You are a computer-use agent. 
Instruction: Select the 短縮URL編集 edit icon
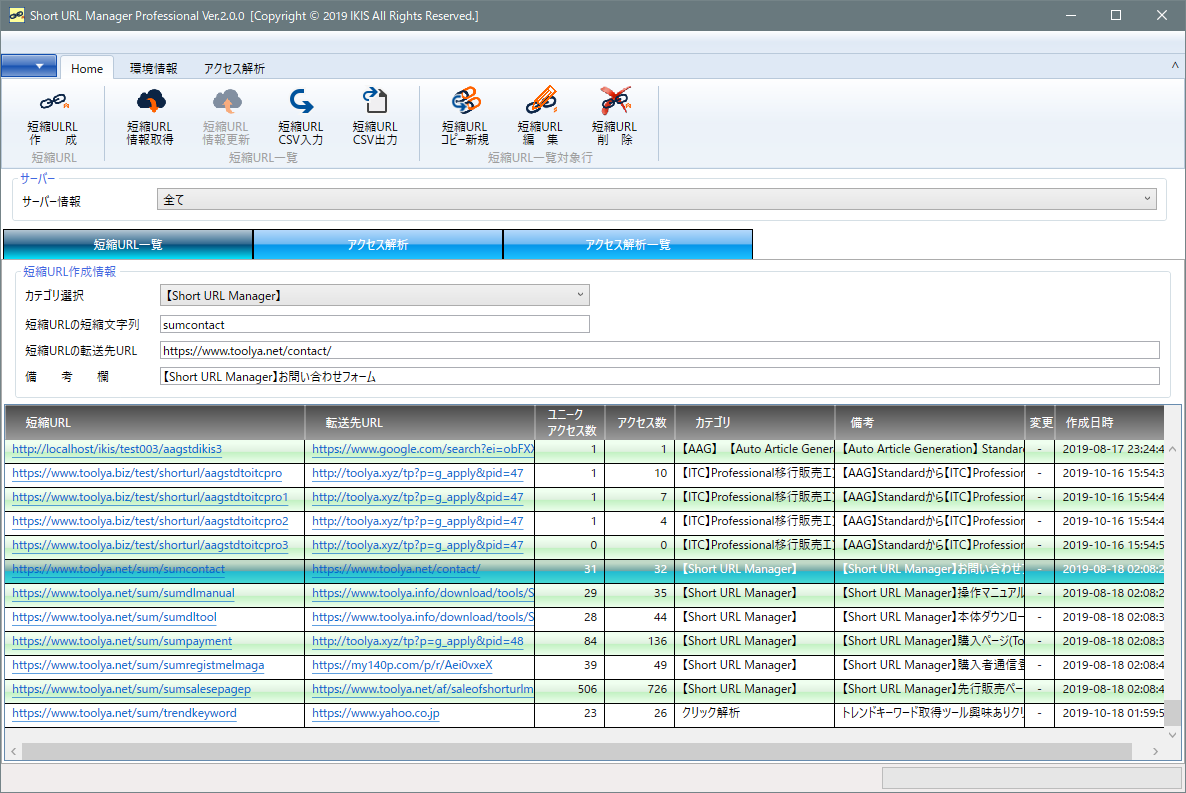[541, 101]
